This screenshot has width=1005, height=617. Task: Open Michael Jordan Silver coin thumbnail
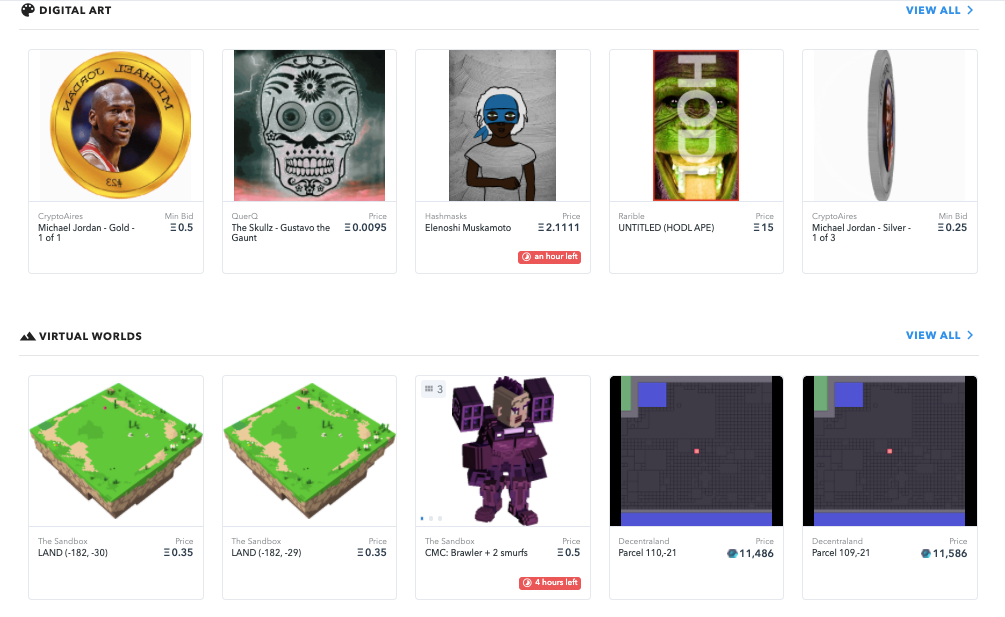tap(890, 126)
